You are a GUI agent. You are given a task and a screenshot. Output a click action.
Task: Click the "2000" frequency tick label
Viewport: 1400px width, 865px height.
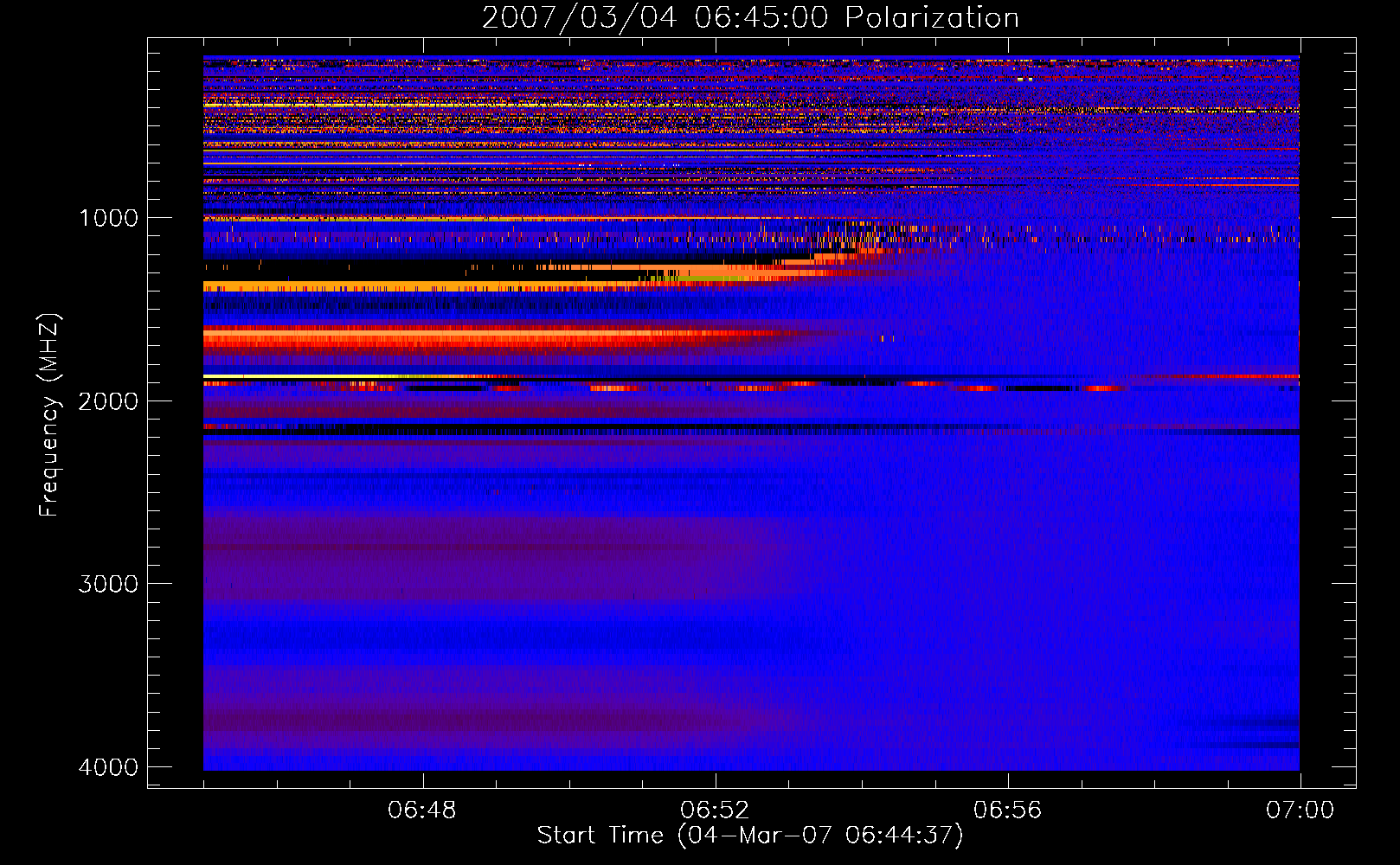[x=108, y=401]
